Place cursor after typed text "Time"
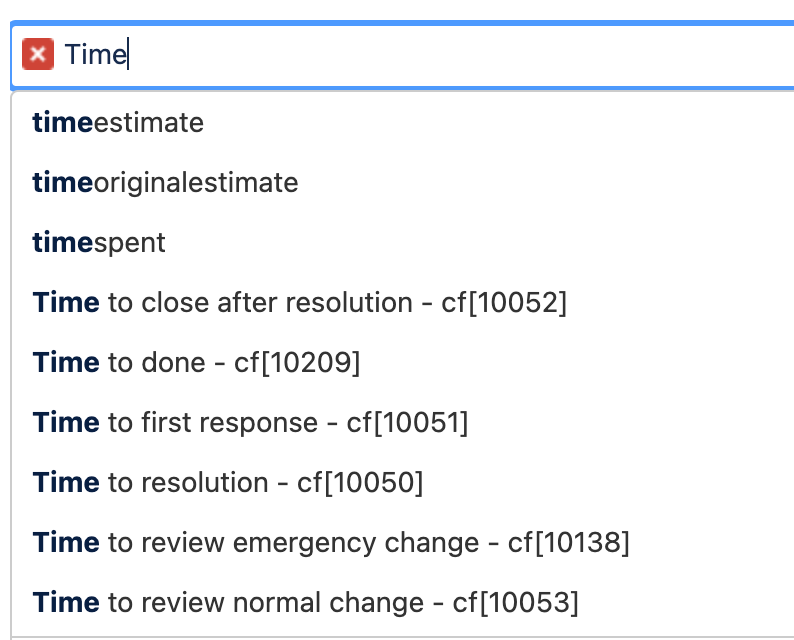 point(127,54)
